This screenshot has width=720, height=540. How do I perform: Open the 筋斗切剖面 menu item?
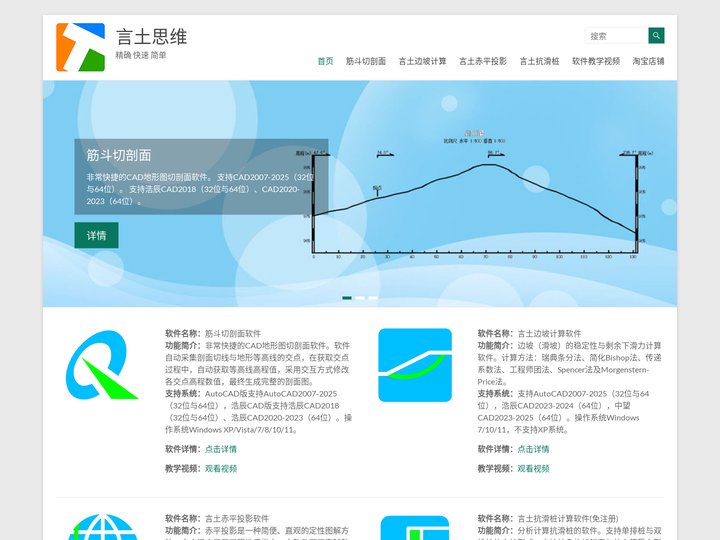click(x=366, y=61)
